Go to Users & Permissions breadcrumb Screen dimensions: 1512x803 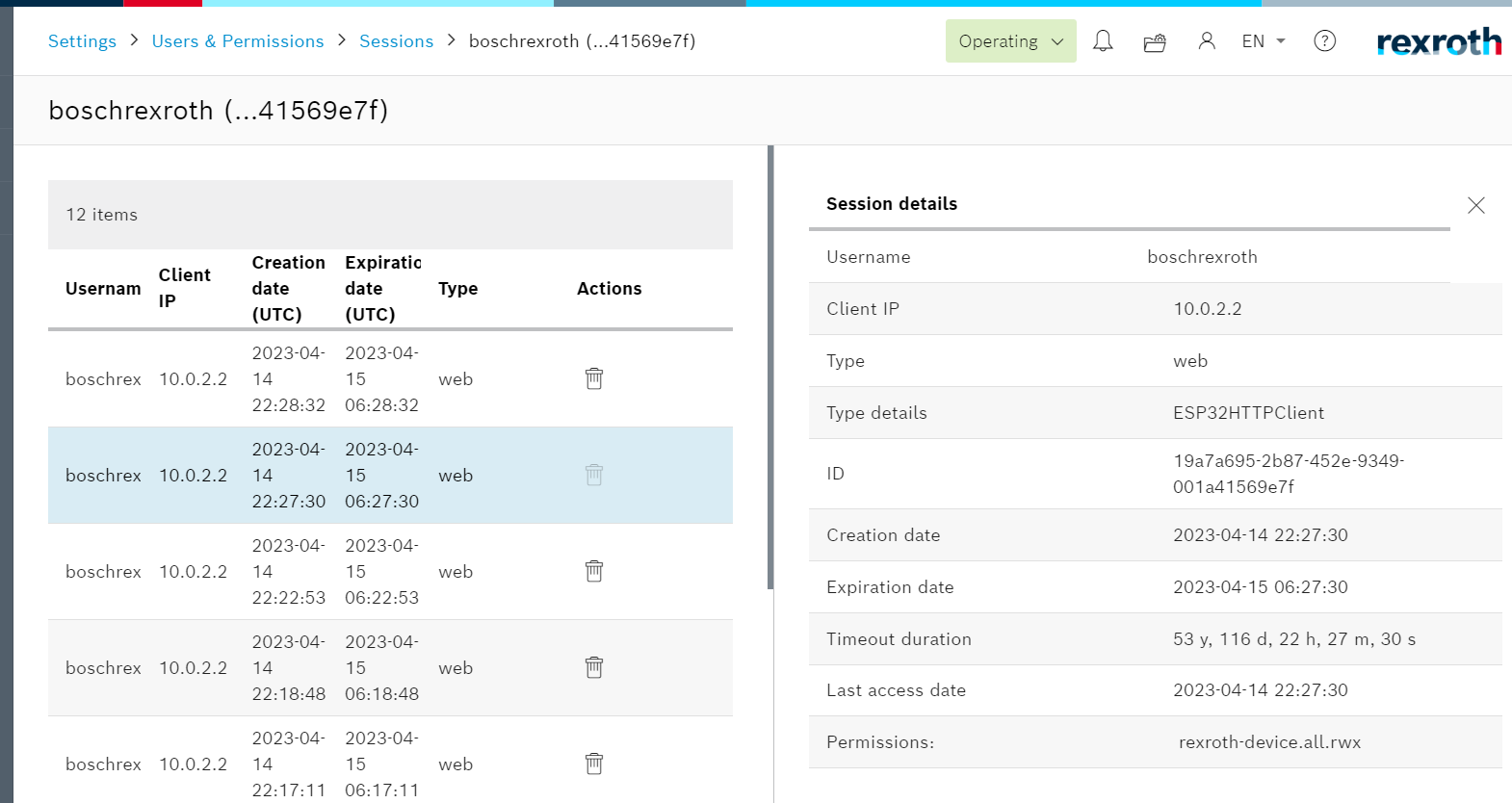tap(238, 41)
